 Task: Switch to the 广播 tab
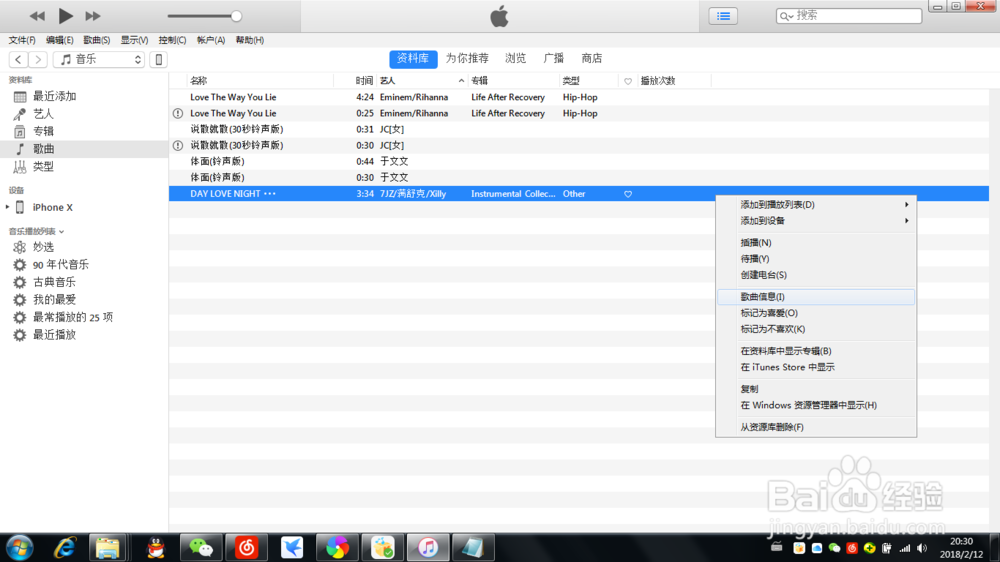554,59
